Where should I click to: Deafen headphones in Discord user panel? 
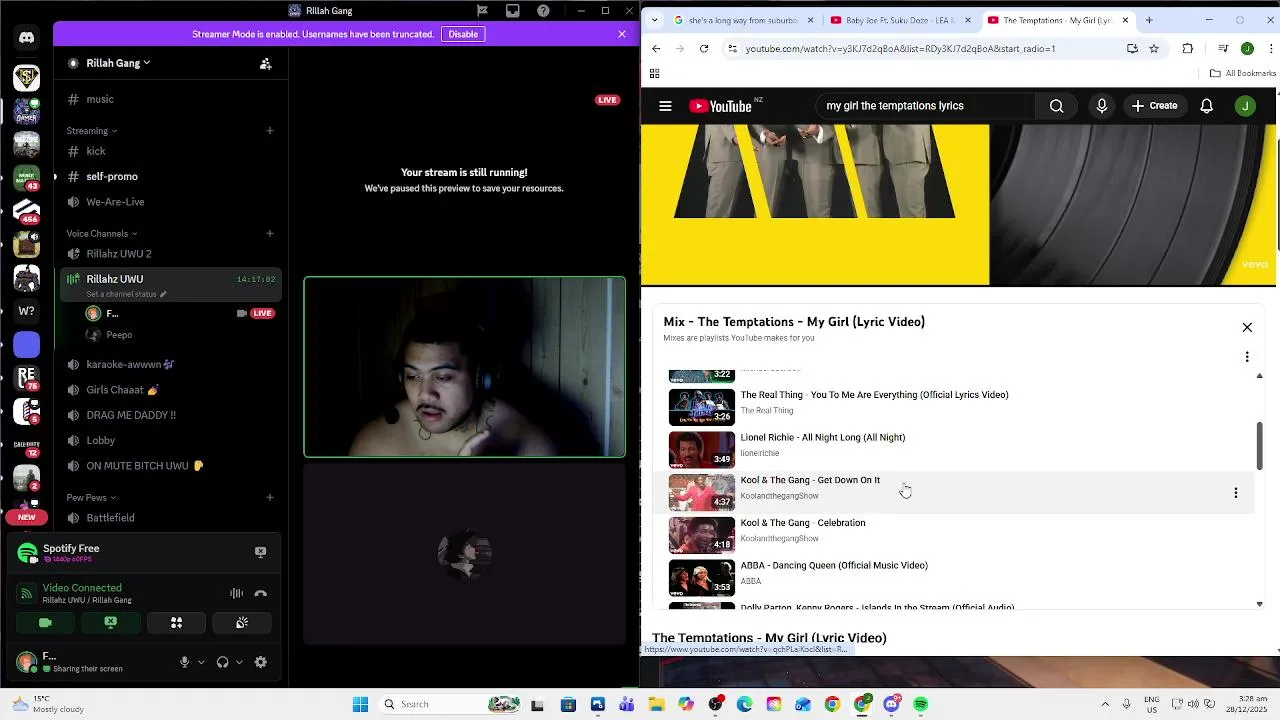[222, 662]
